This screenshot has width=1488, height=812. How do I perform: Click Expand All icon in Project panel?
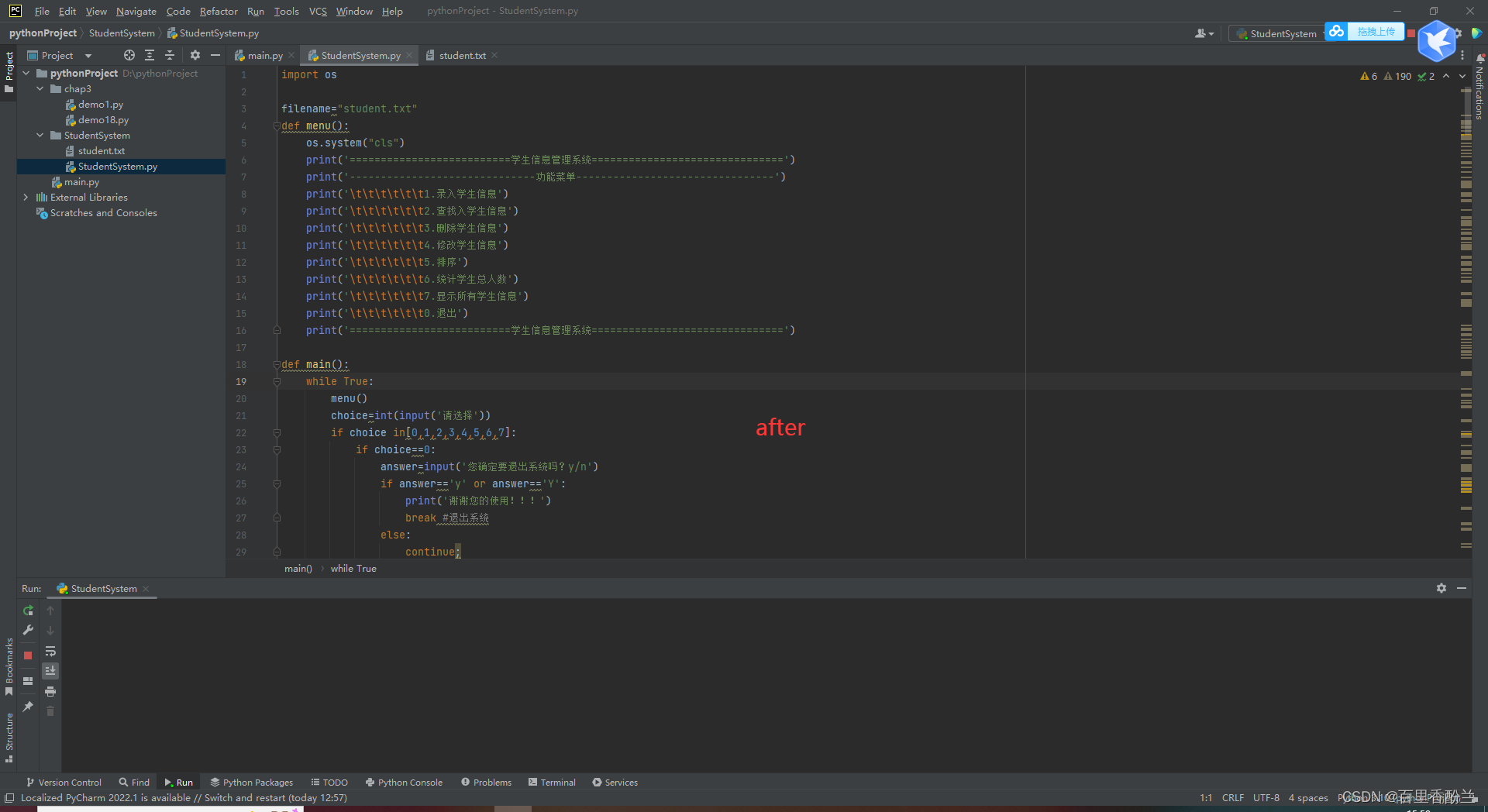pos(150,55)
